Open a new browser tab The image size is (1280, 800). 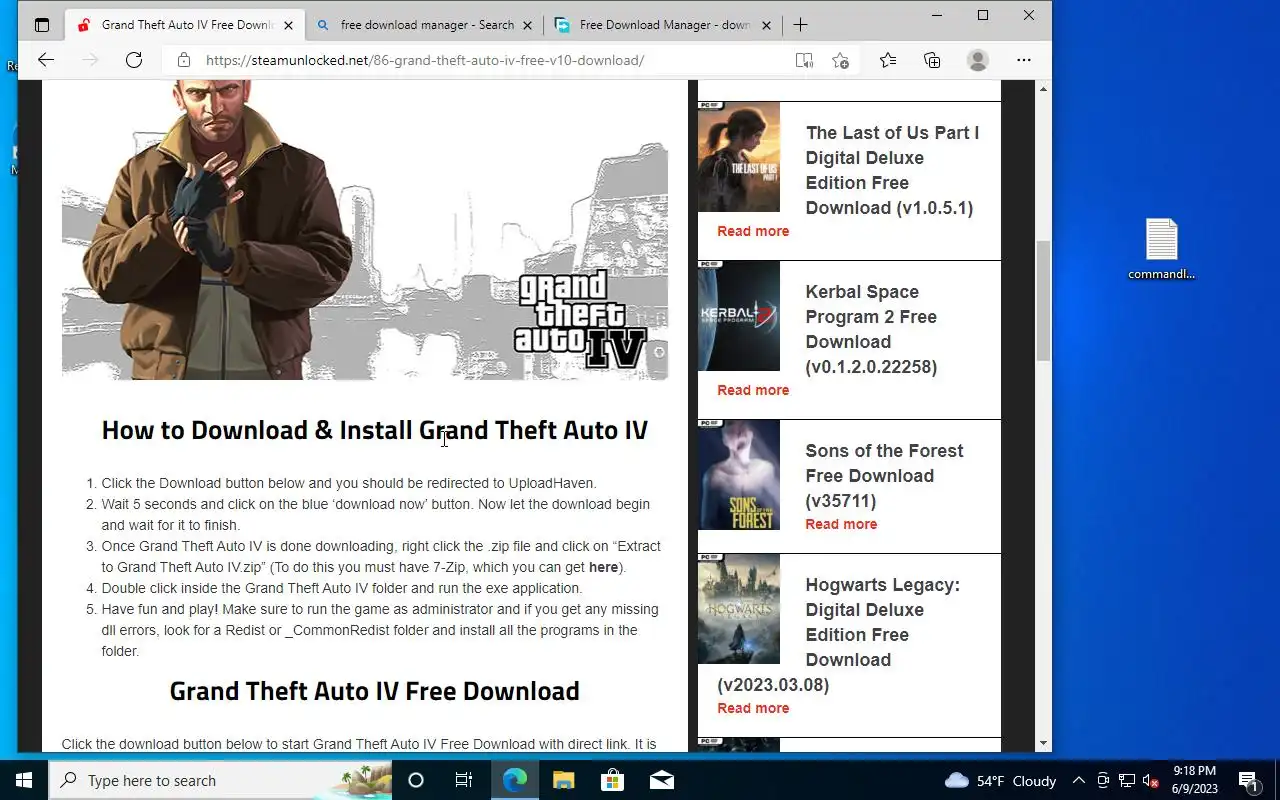(x=800, y=25)
